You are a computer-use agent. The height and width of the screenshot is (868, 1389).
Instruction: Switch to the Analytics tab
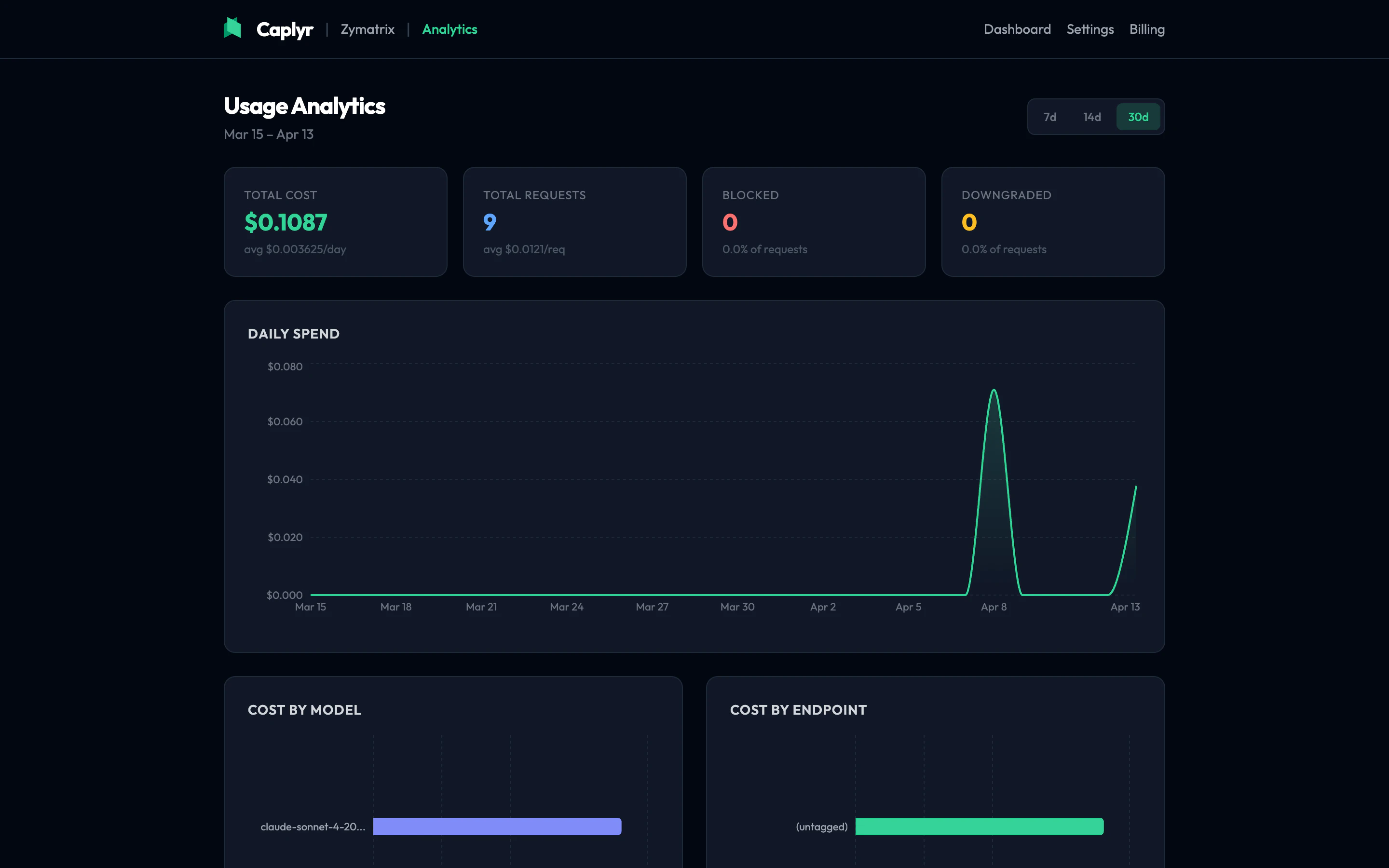(449, 29)
